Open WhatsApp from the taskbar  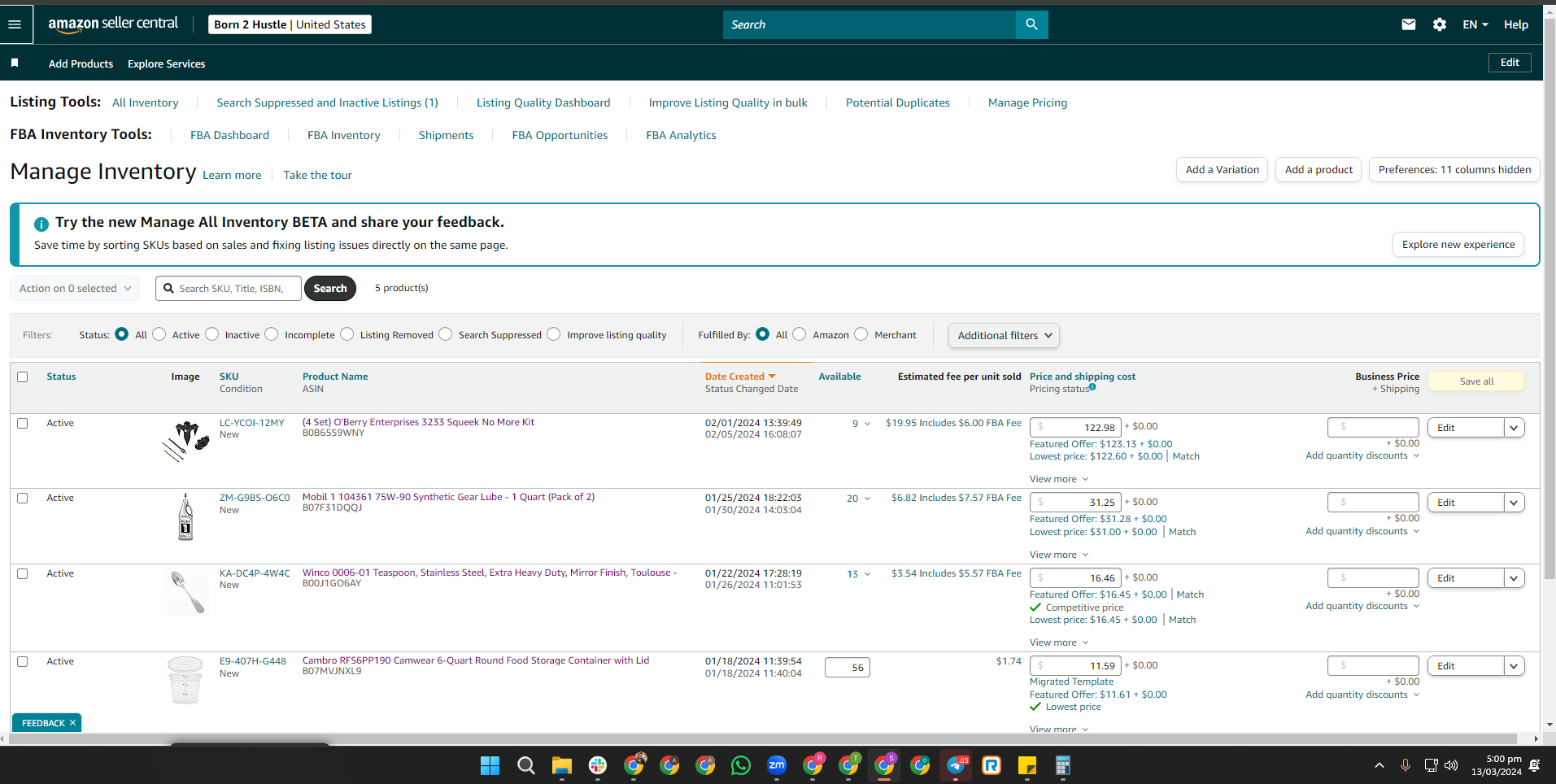click(x=741, y=765)
